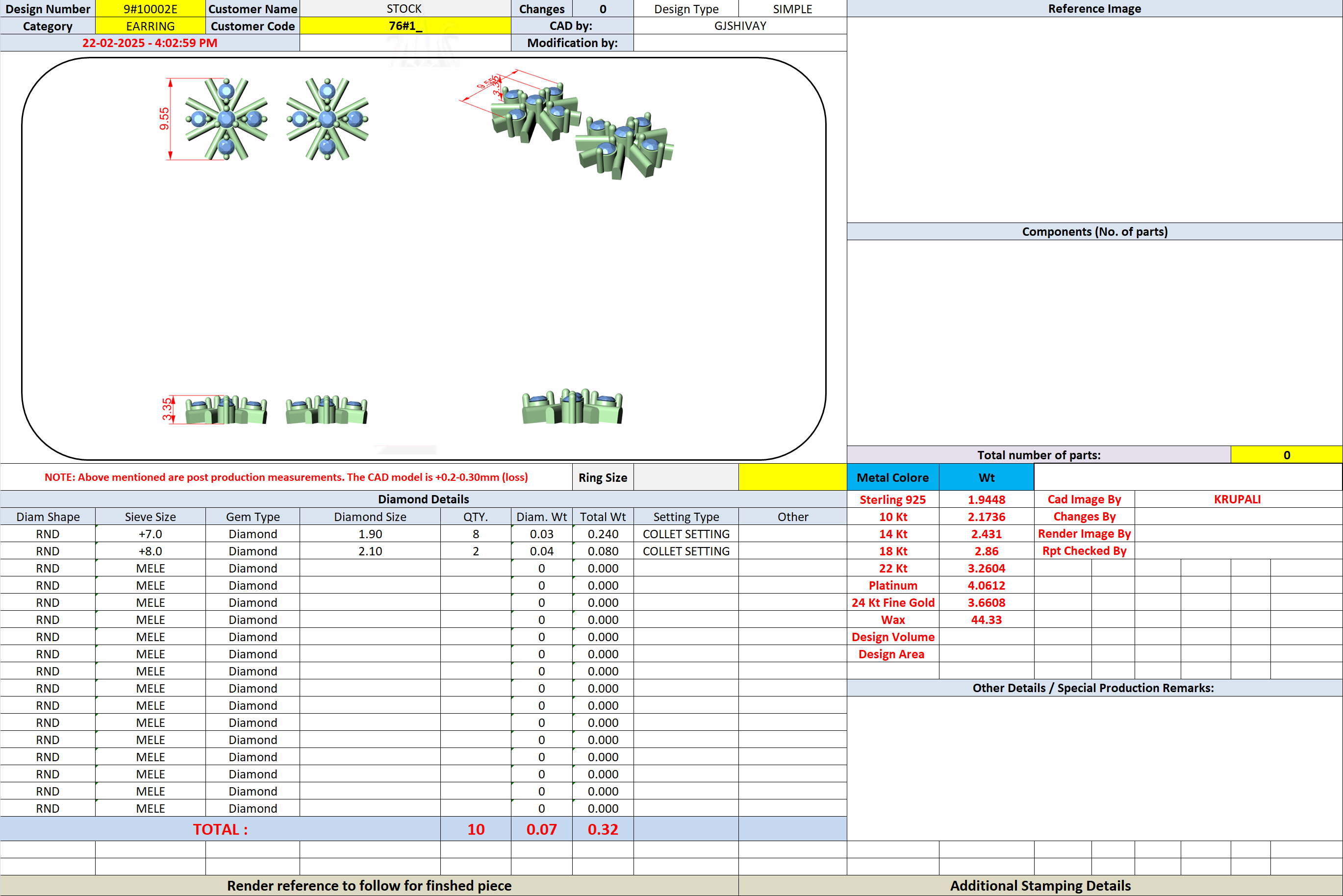Viewport: 1343px width, 896px height.
Task: Click the blue Wt header cell
Action: [987, 477]
